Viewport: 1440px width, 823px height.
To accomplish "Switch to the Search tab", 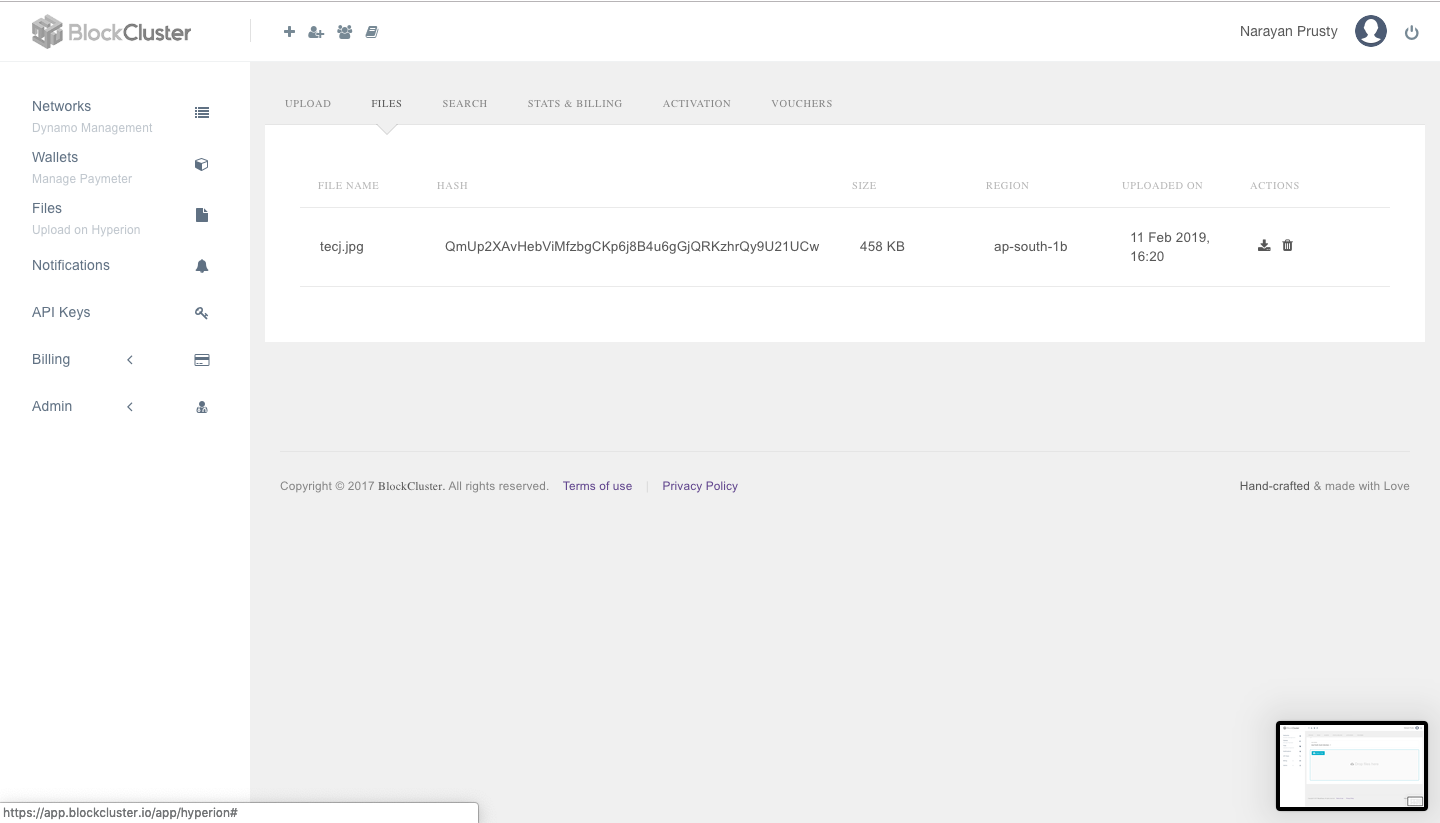I will [x=464, y=103].
